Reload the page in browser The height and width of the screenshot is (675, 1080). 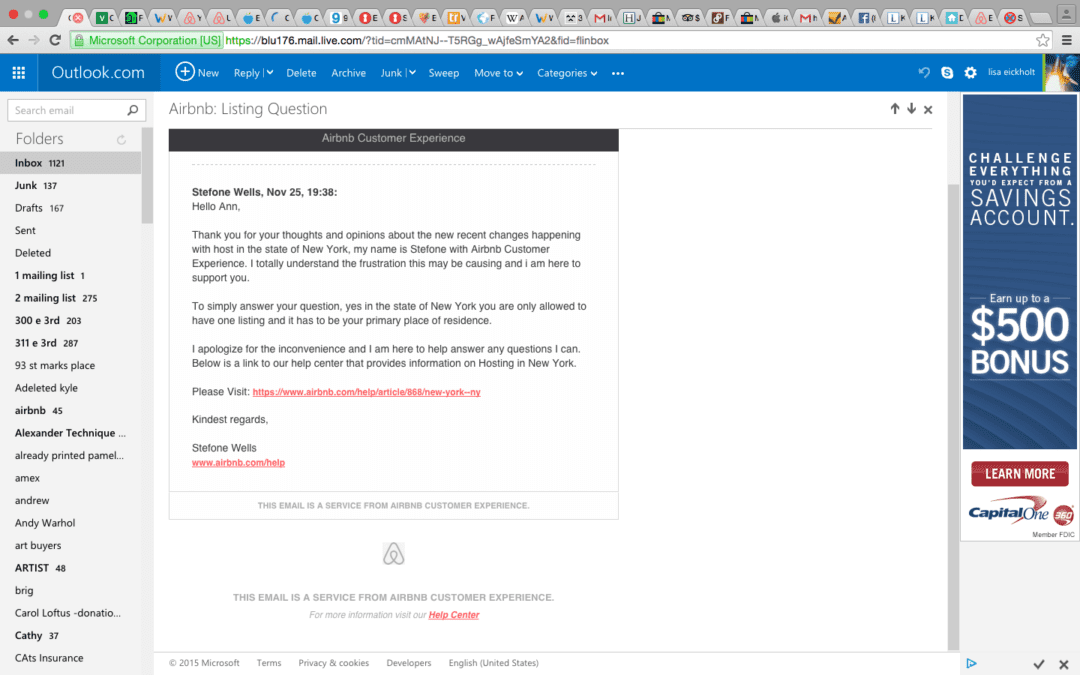pos(55,40)
